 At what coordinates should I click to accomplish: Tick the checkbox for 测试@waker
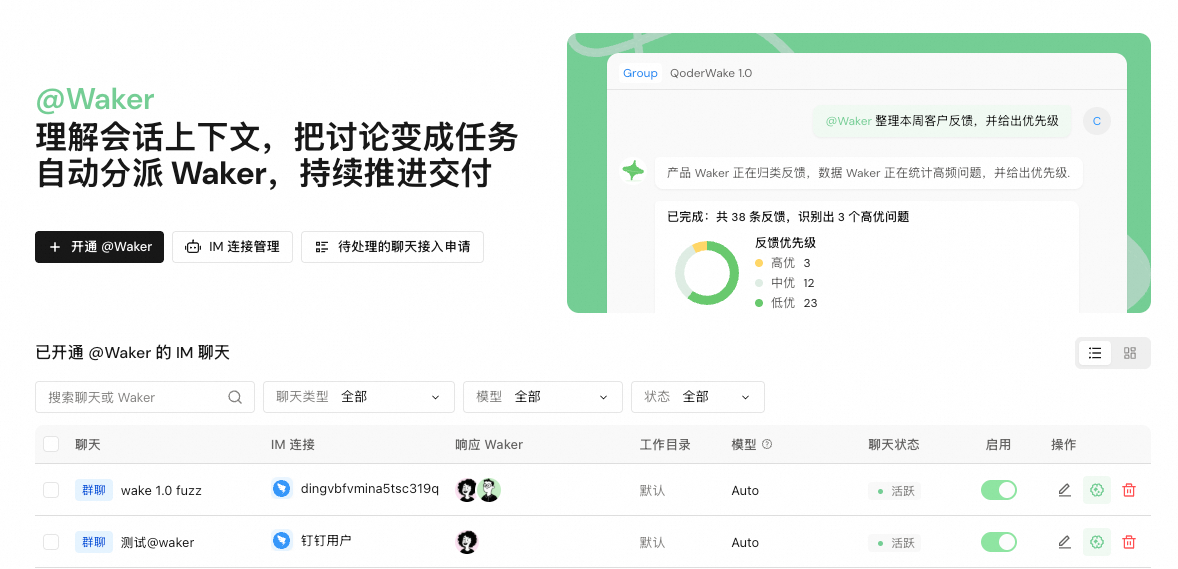pyautogui.click(x=51, y=542)
